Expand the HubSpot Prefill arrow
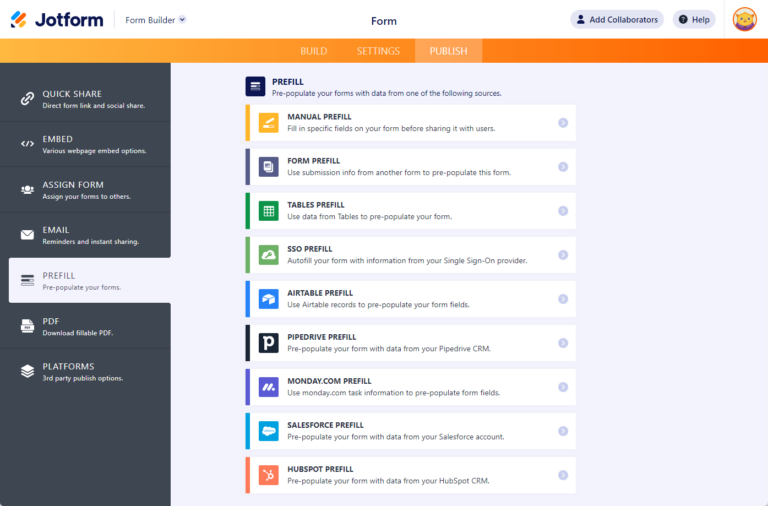This screenshot has width=768, height=506. tap(563, 475)
